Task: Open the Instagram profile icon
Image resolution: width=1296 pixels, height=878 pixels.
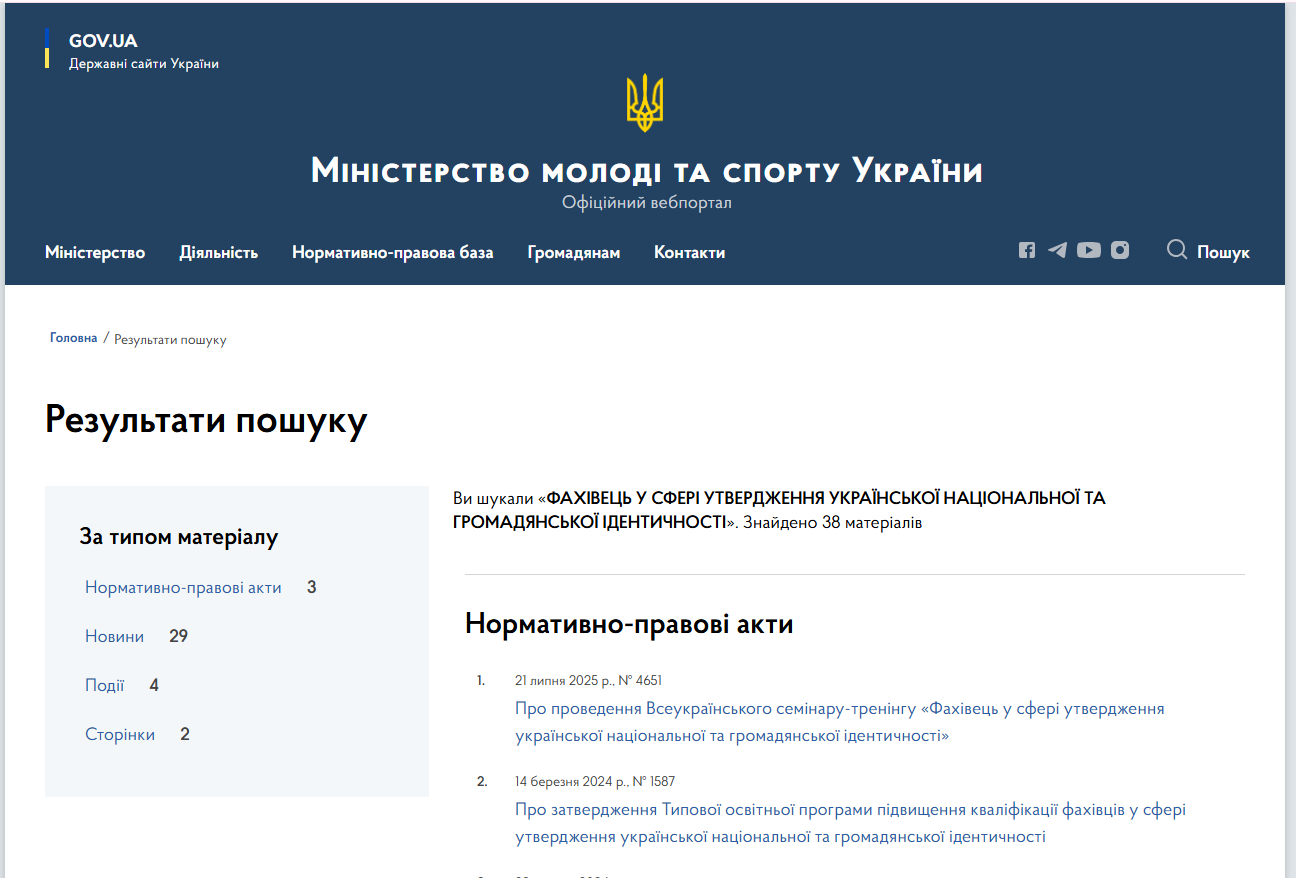Action: (x=1120, y=250)
